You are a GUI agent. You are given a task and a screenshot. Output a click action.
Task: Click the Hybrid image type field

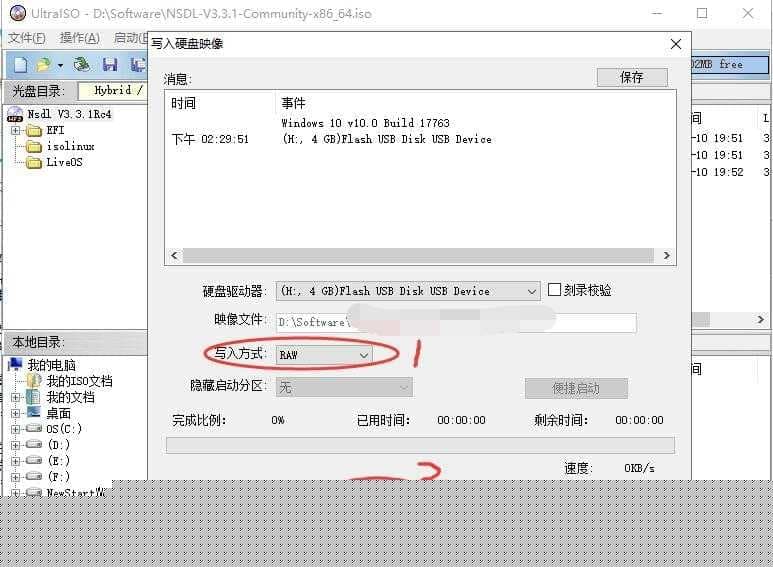(113, 90)
